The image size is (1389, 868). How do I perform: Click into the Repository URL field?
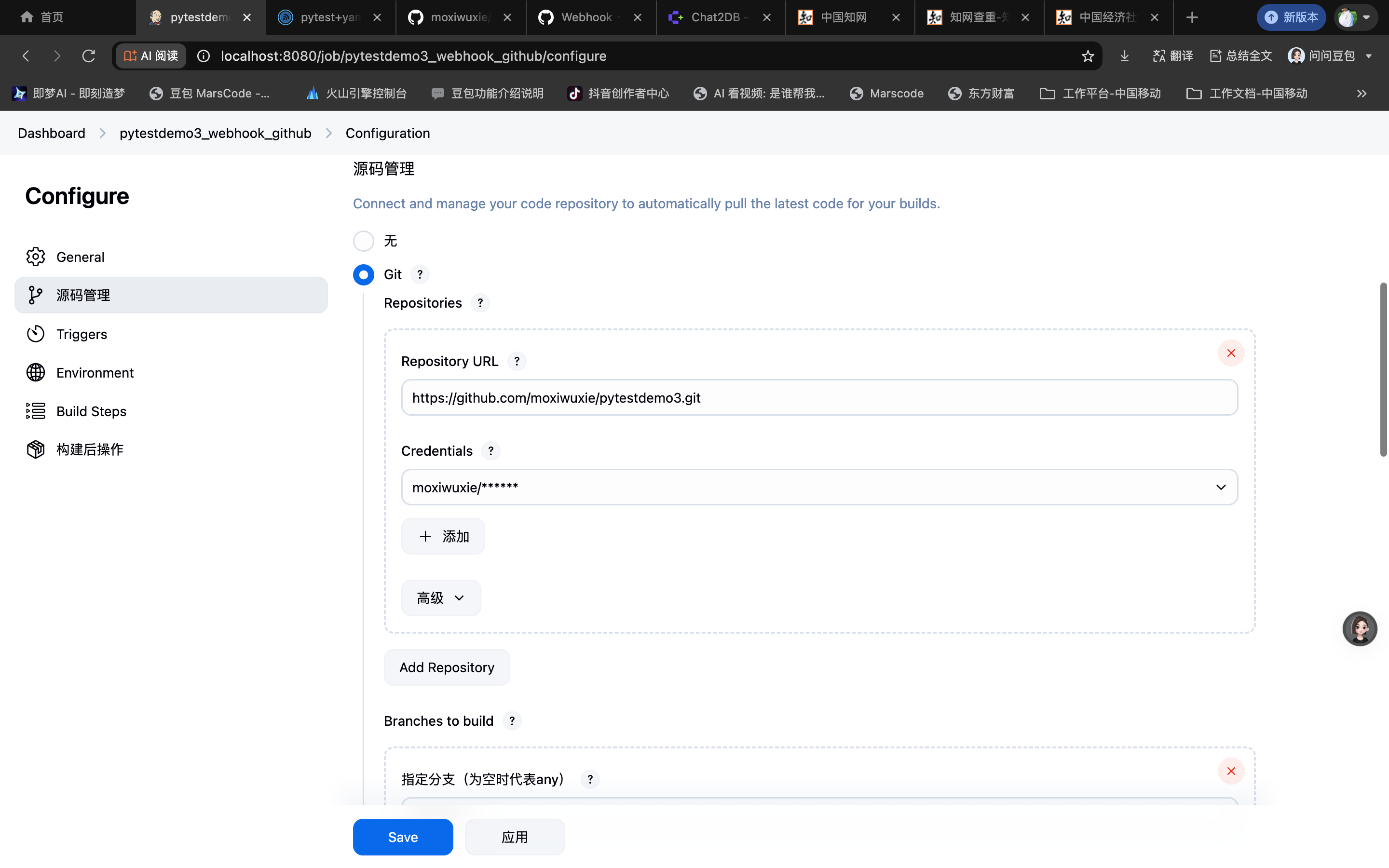pos(819,397)
